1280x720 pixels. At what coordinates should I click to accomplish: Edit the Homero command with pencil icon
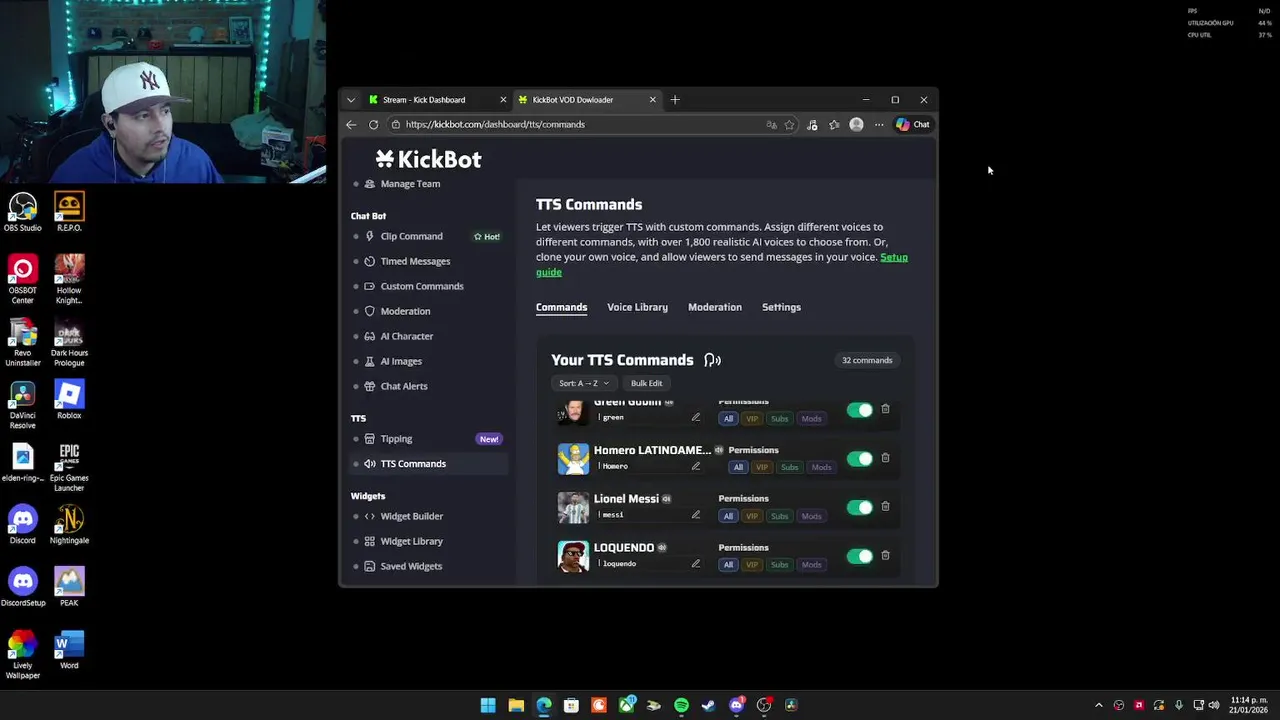click(696, 466)
